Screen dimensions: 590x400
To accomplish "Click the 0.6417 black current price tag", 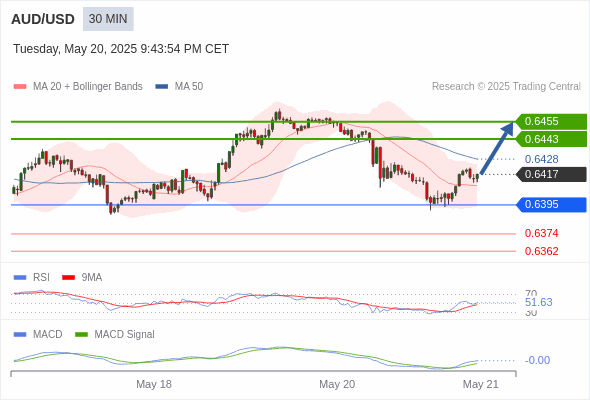I will (551, 174).
